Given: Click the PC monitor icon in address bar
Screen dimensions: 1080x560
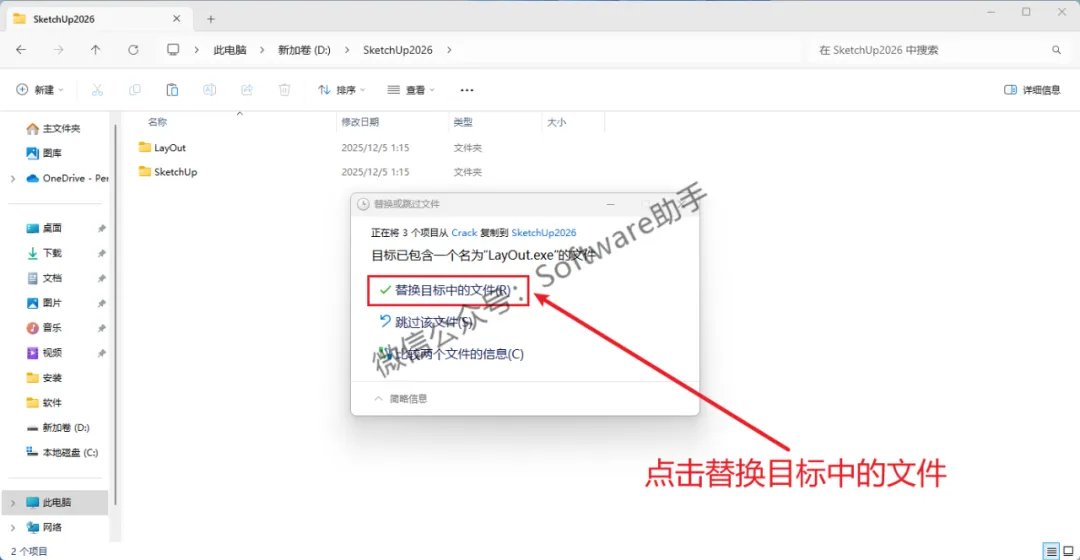Looking at the screenshot, I should coord(173,50).
